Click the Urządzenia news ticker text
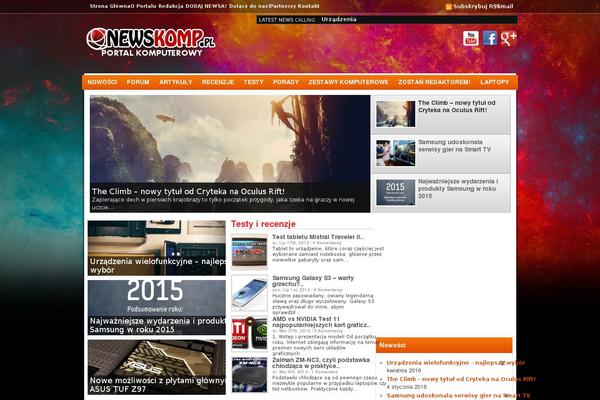600x400 pixels. [339, 20]
